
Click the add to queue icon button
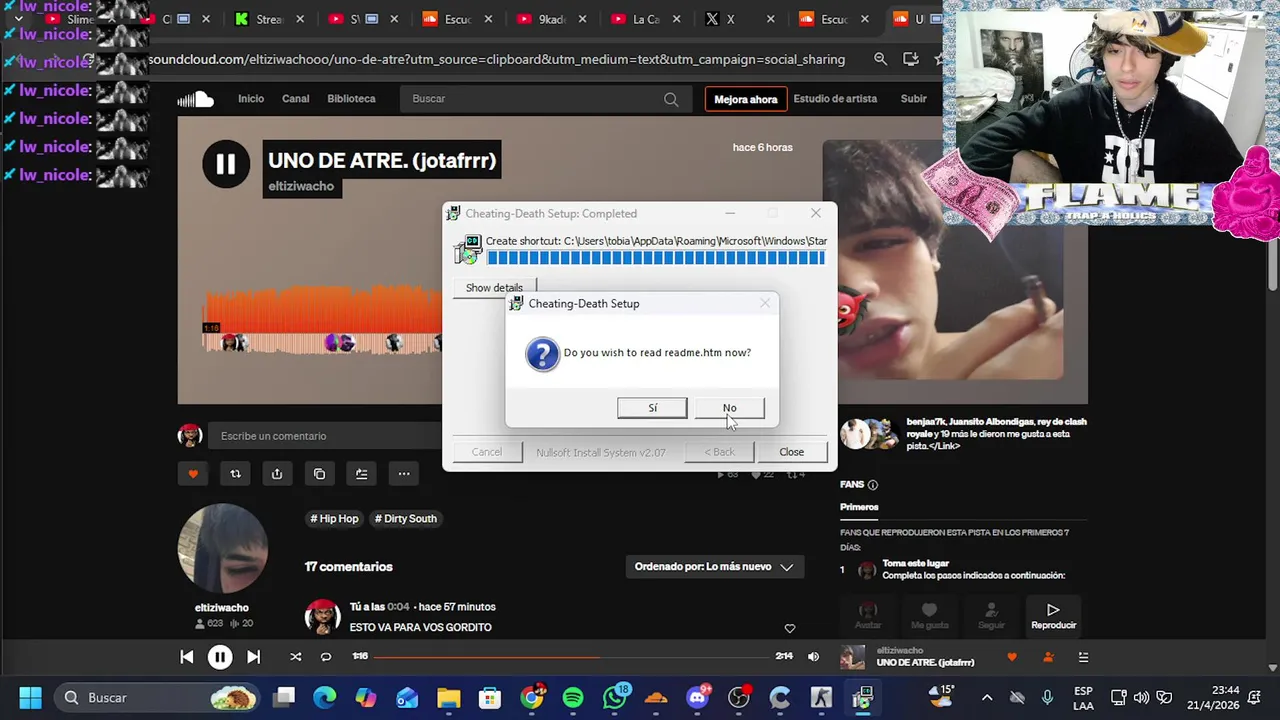[x=361, y=474]
